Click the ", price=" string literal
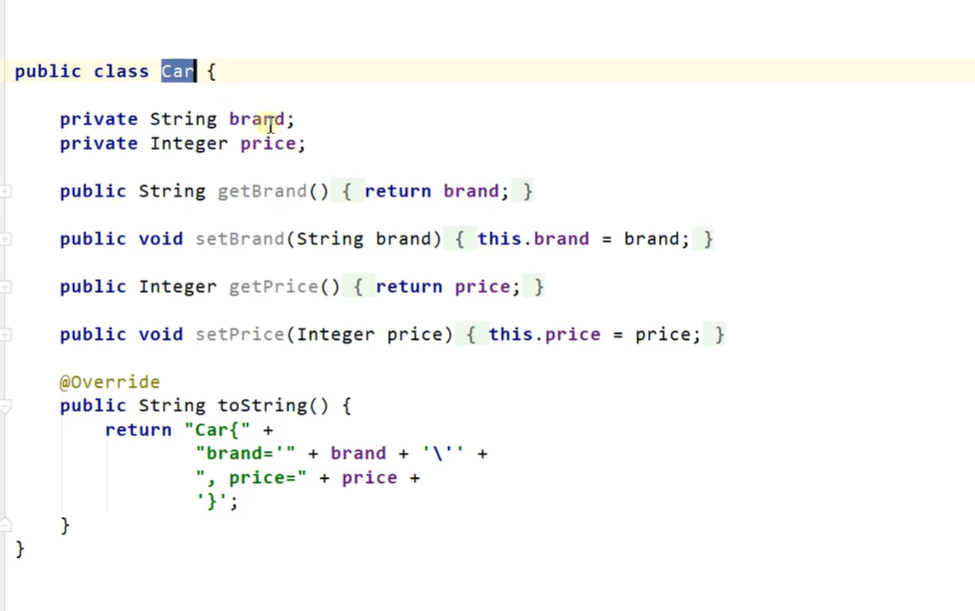 pyautogui.click(x=251, y=477)
